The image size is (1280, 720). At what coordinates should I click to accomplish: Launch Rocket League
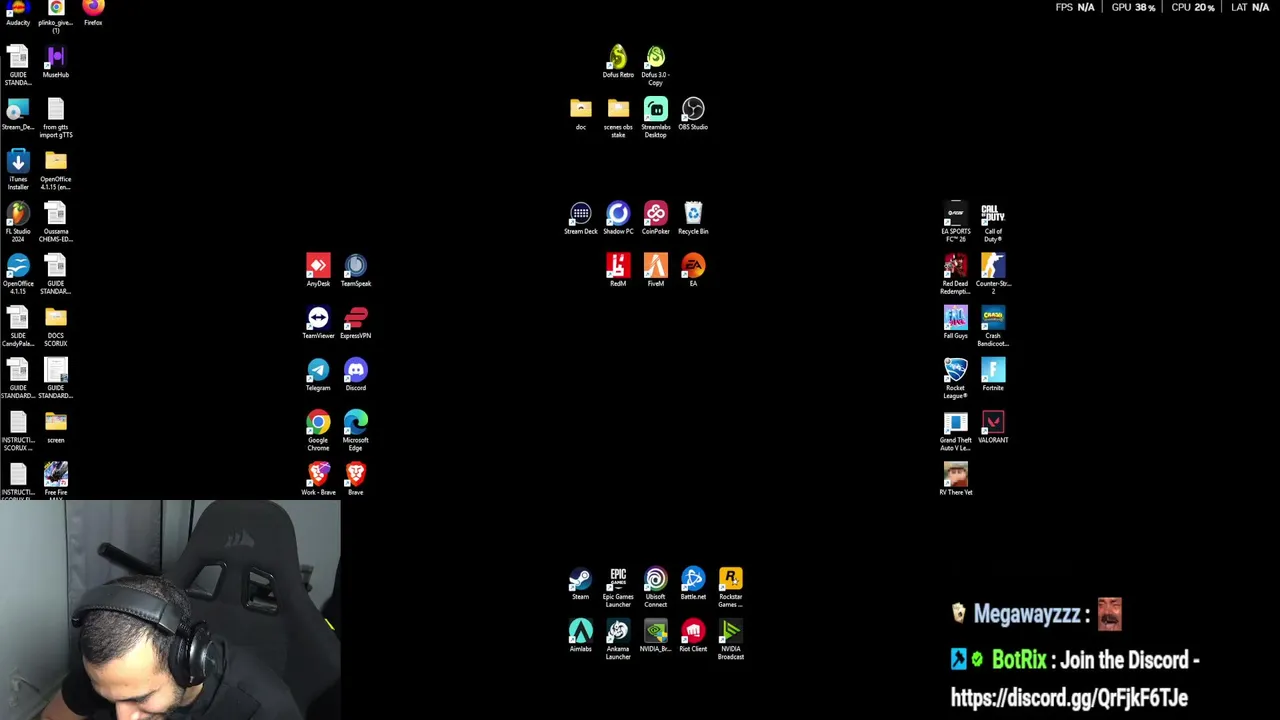[x=956, y=378]
